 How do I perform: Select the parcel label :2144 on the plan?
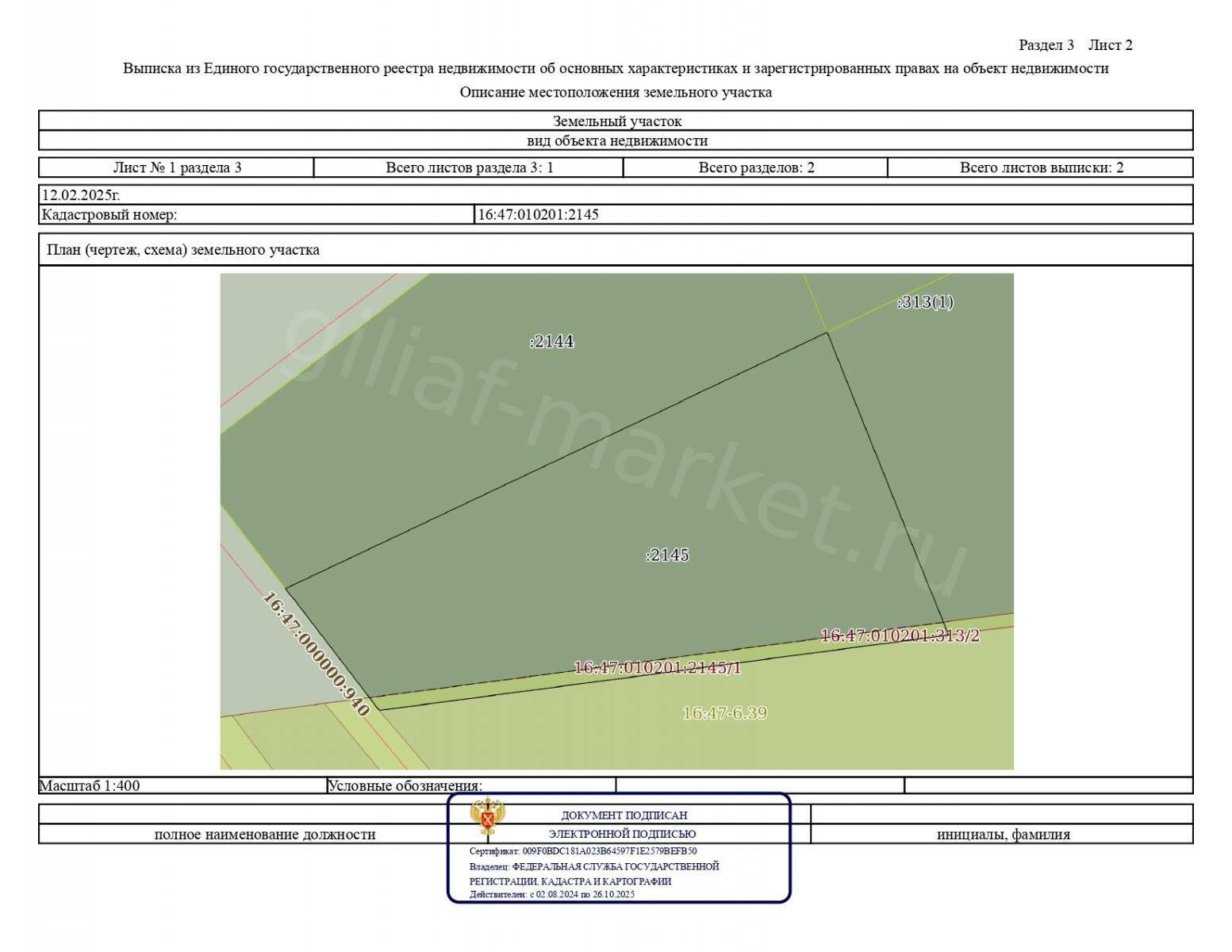coord(551,341)
